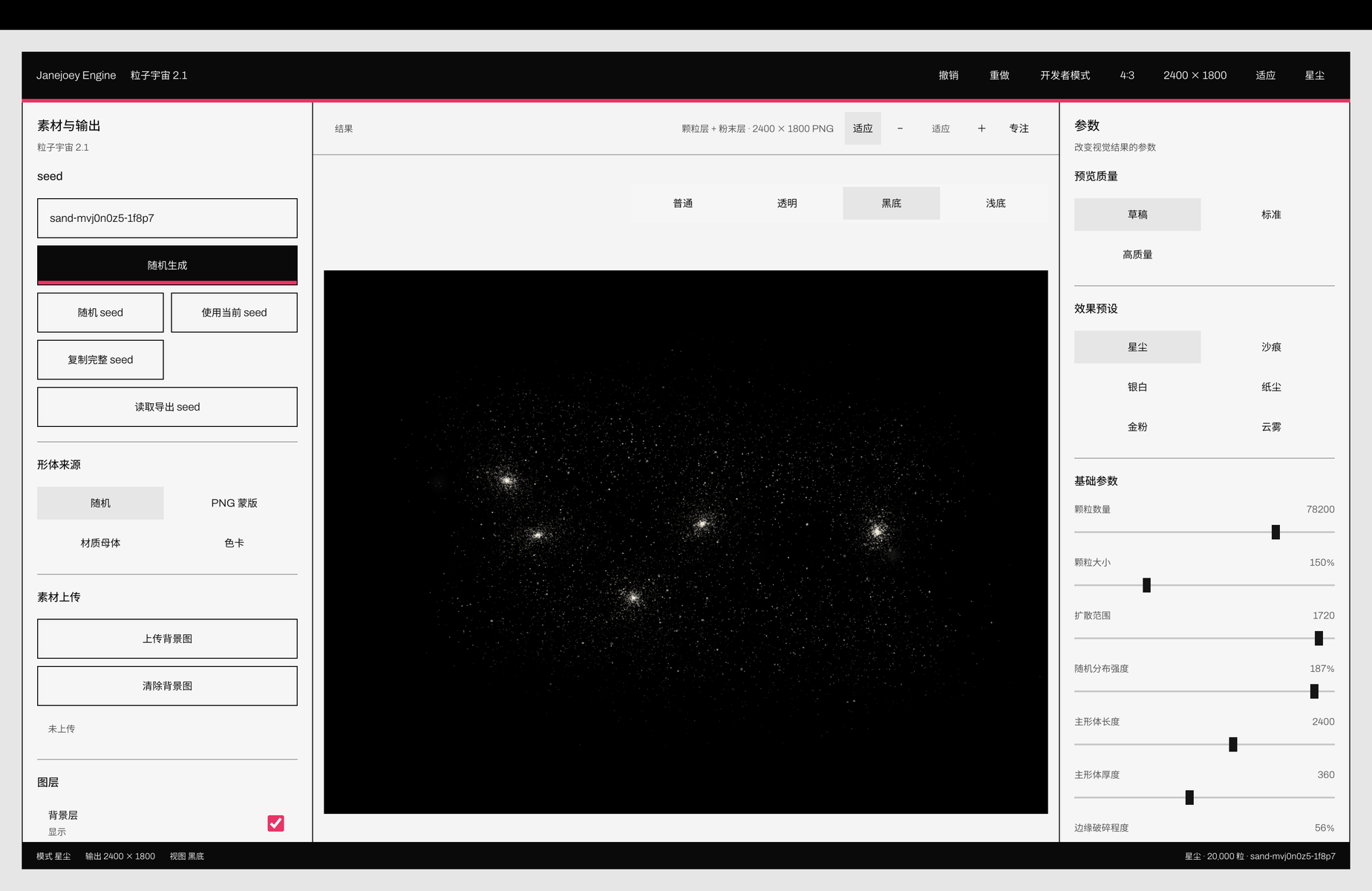This screenshot has width=1372, height=891.
Task: Click 复制完整 seed button
Action: click(100, 360)
